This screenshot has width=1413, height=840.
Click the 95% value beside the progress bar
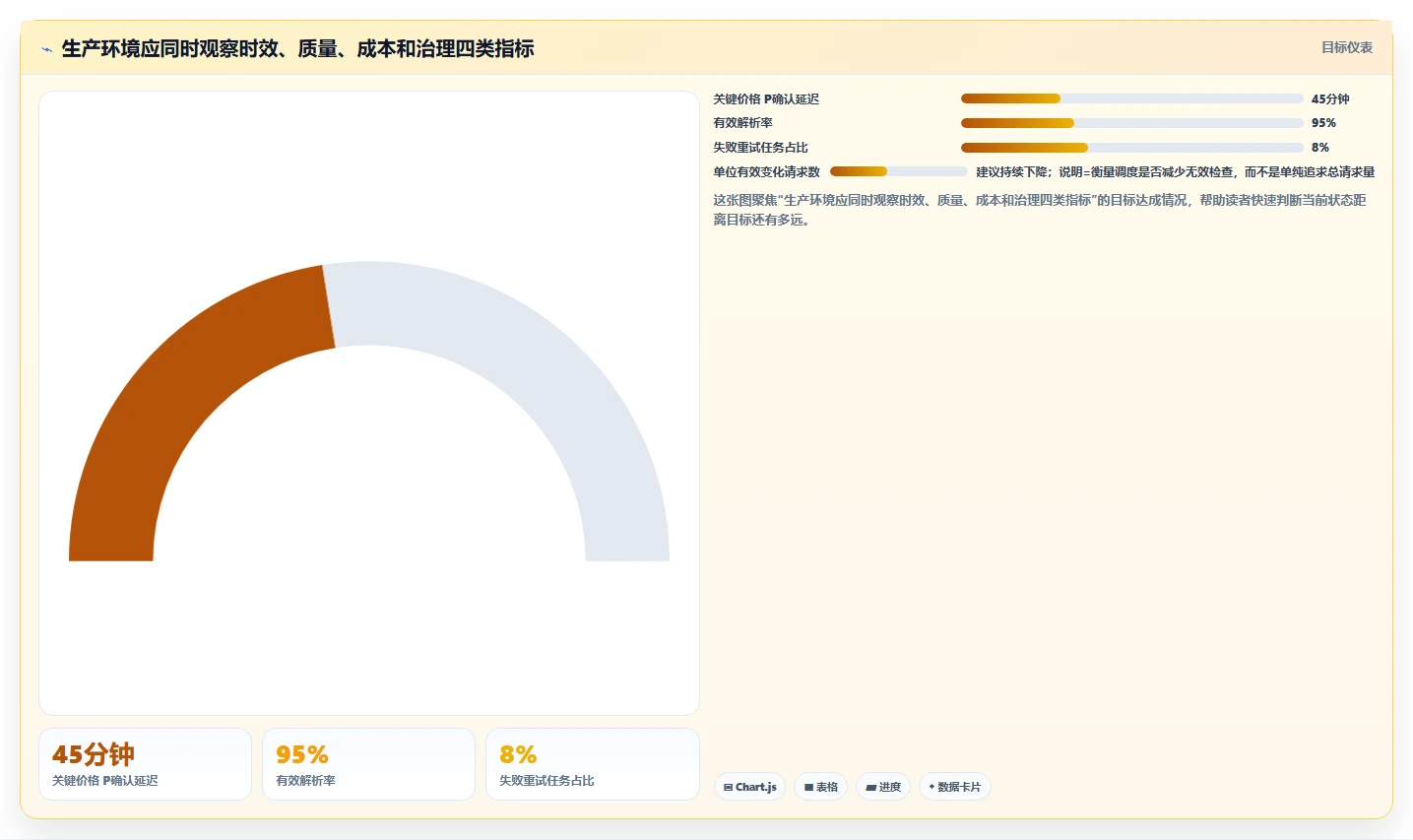pyautogui.click(x=1323, y=123)
